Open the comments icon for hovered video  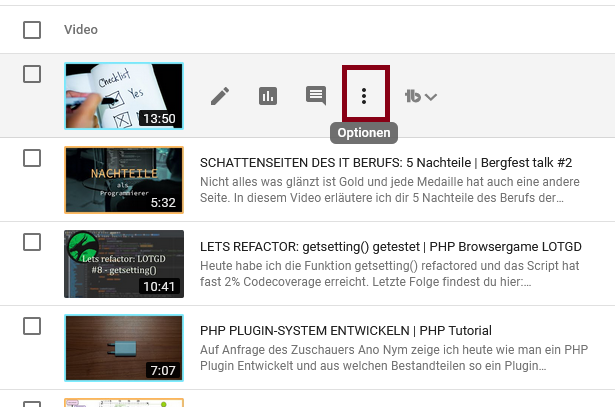click(x=316, y=96)
